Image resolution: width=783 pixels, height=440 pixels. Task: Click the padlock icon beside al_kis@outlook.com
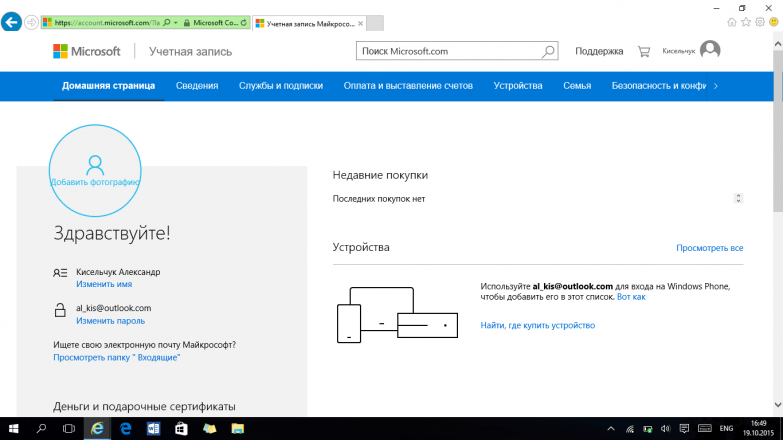60,310
